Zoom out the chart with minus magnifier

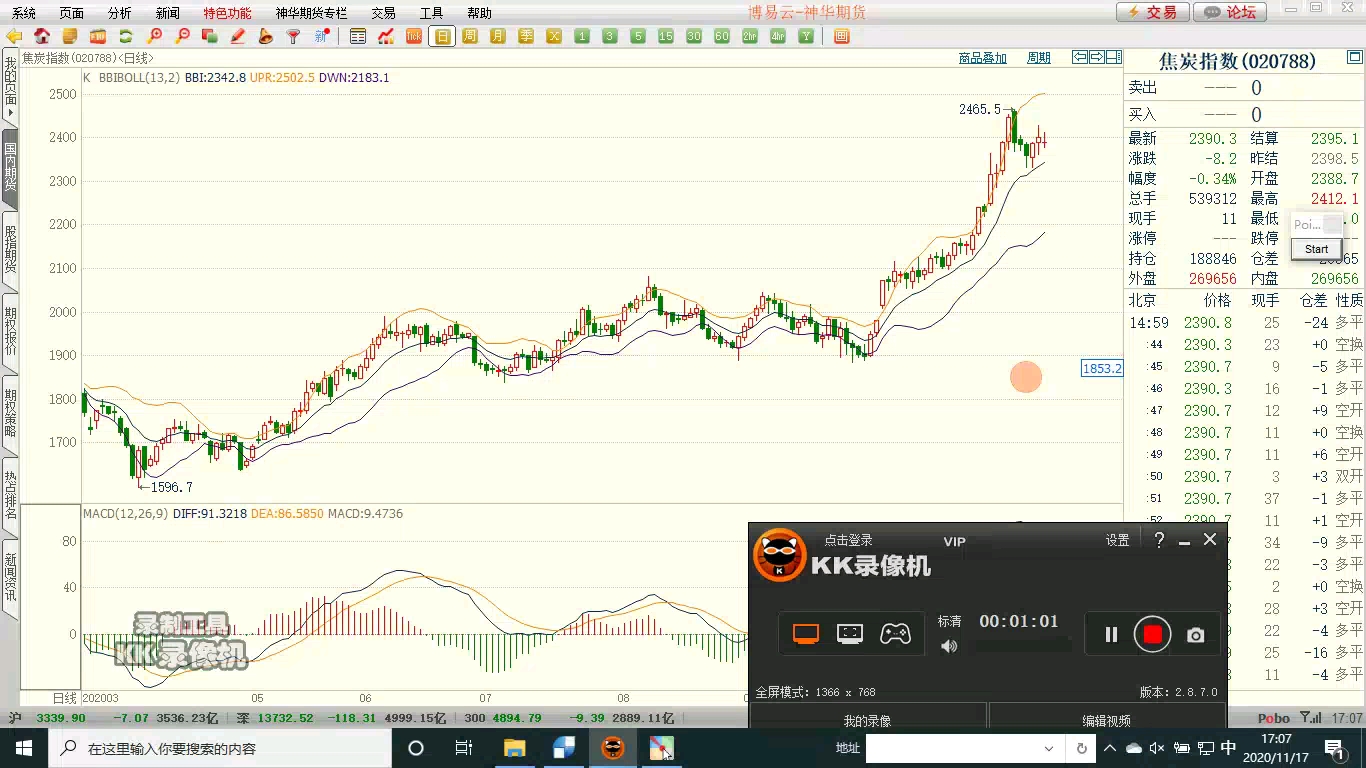[x=182, y=36]
